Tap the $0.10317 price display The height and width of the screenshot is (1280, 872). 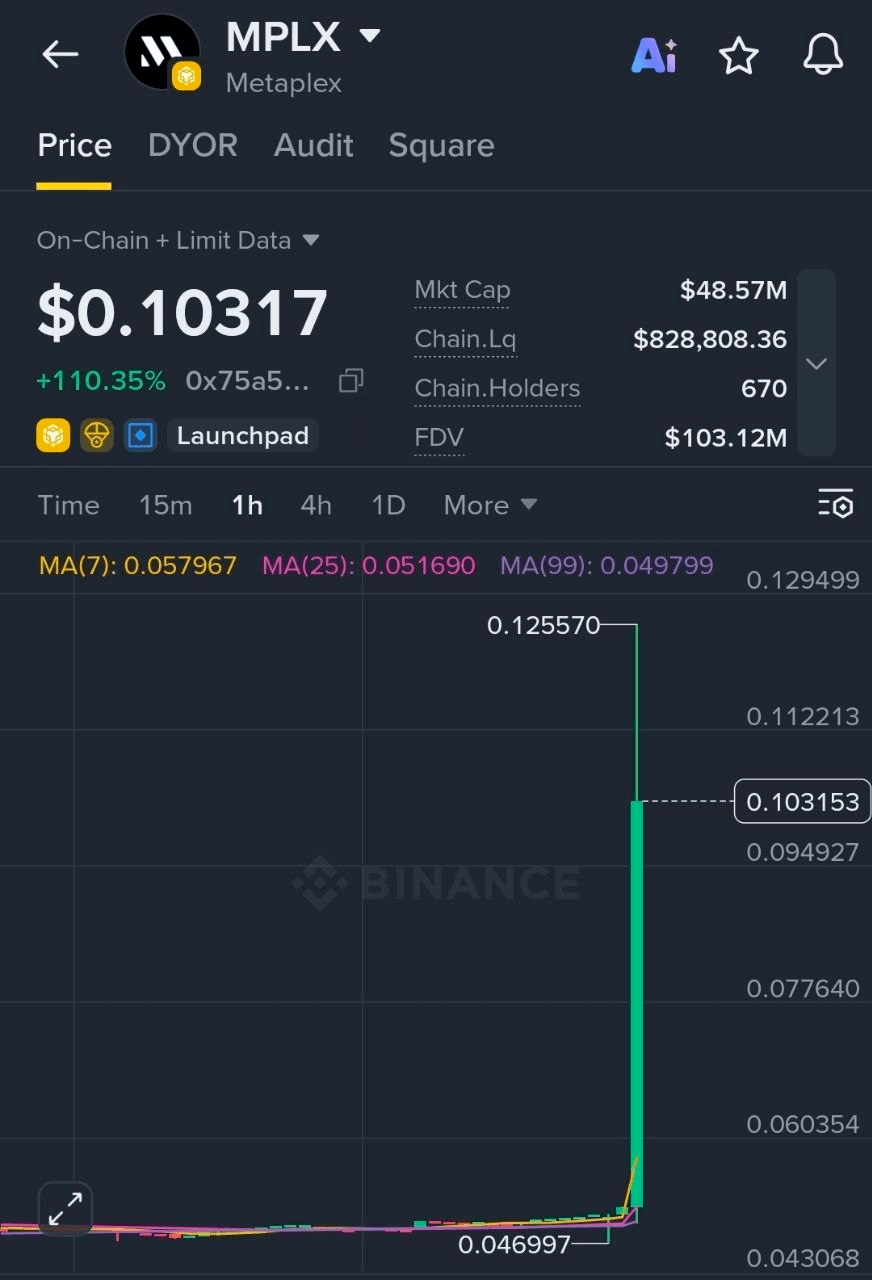(183, 313)
